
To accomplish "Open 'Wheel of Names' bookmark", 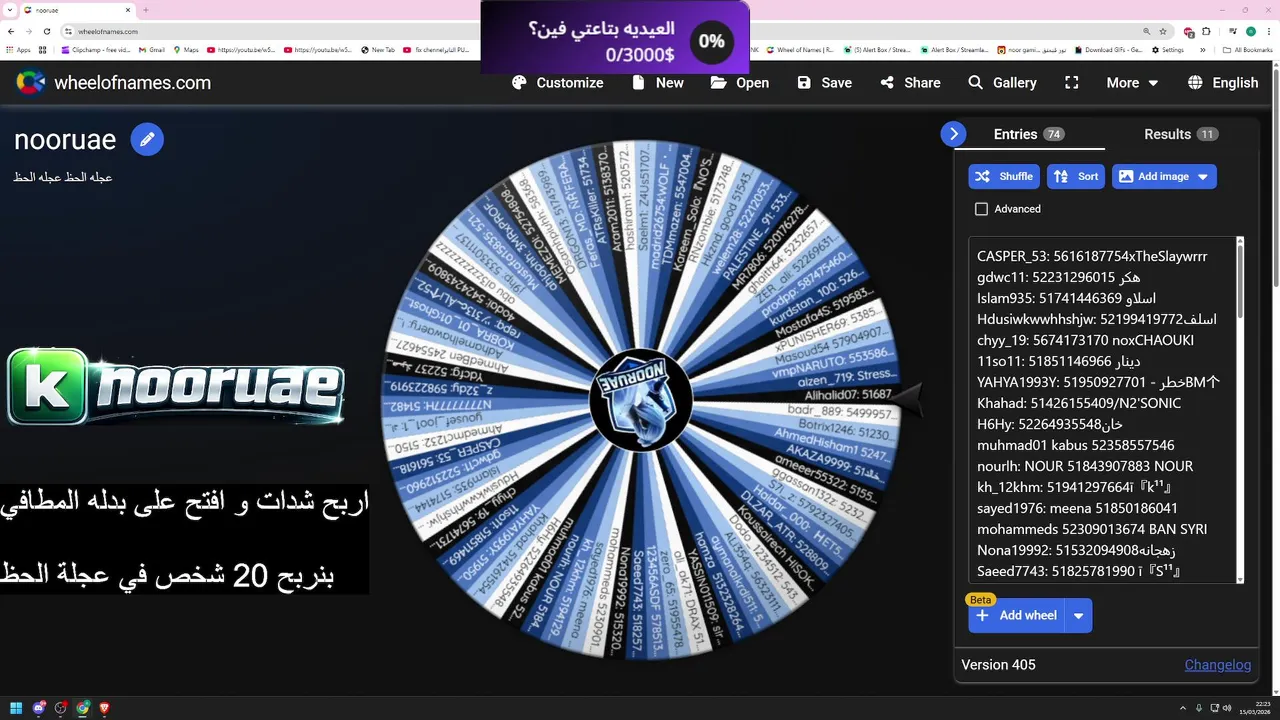I will pyautogui.click(x=799, y=49).
